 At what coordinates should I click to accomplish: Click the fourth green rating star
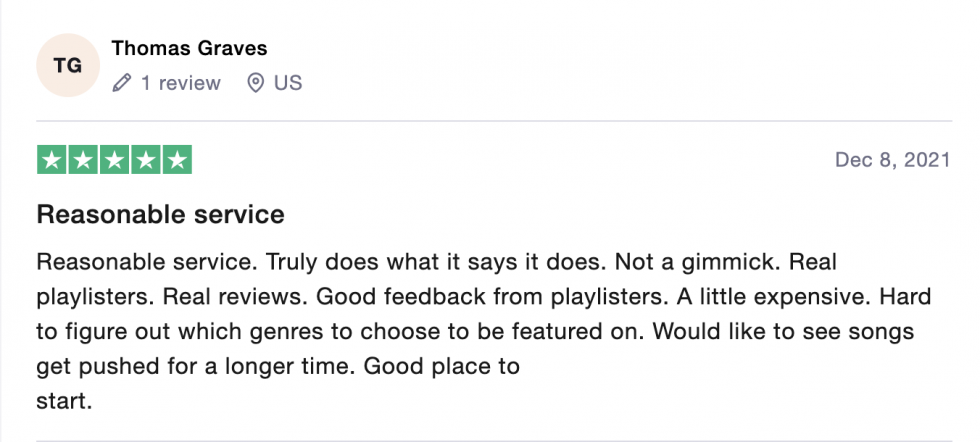pos(146,160)
